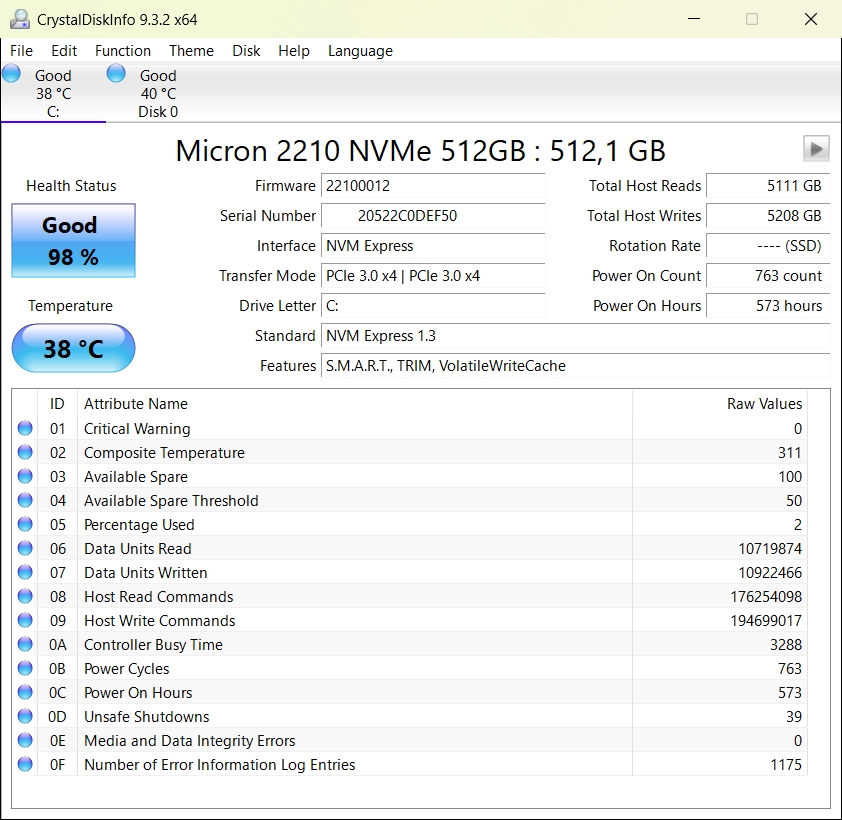Switch to the Disk 0 tab

click(x=158, y=94)
